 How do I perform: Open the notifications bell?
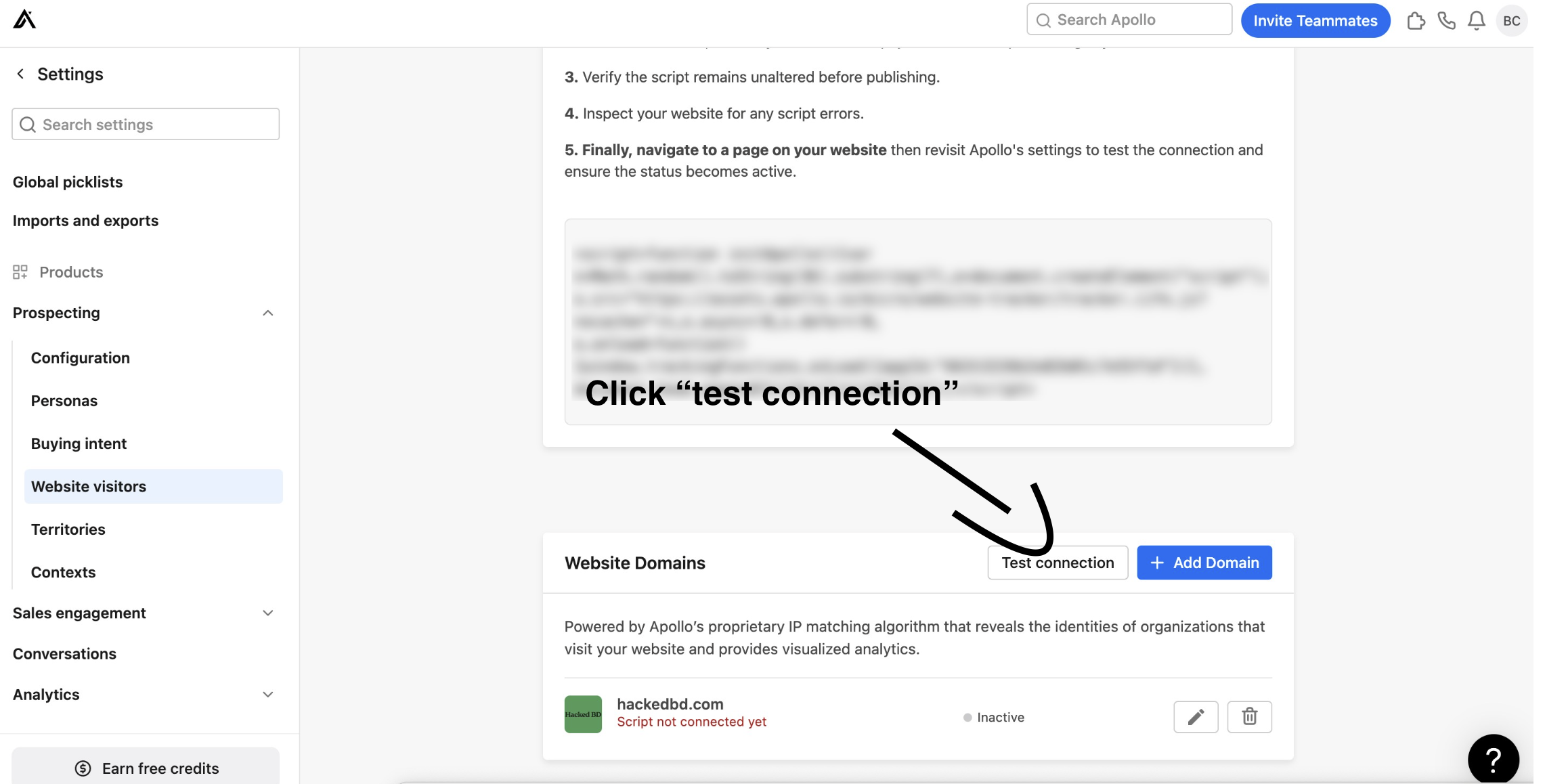pos(1477,21)
